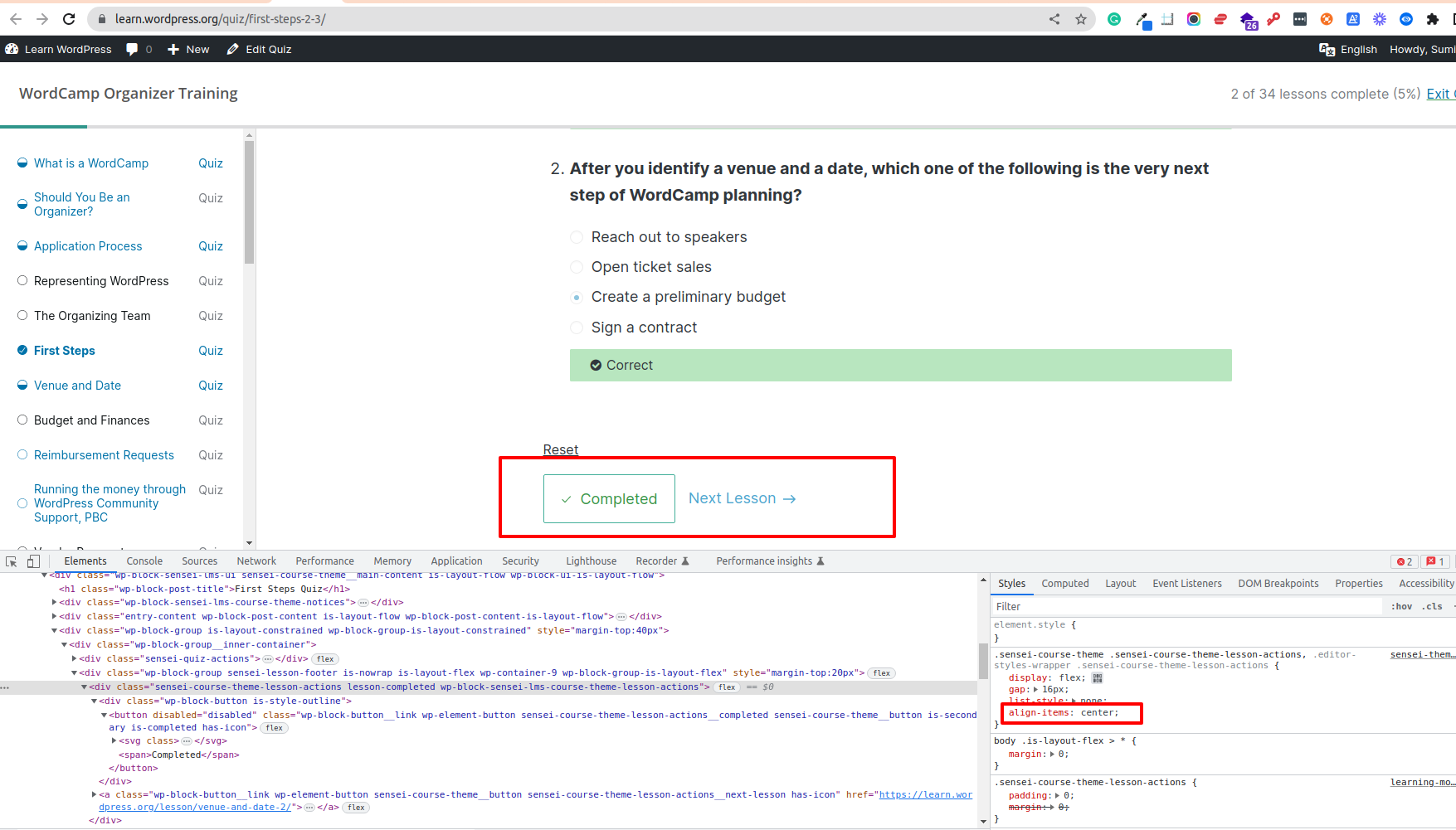Click the Next Lesson button
The height and width of the screenshot is (830, 1456).
coord(741,498)
